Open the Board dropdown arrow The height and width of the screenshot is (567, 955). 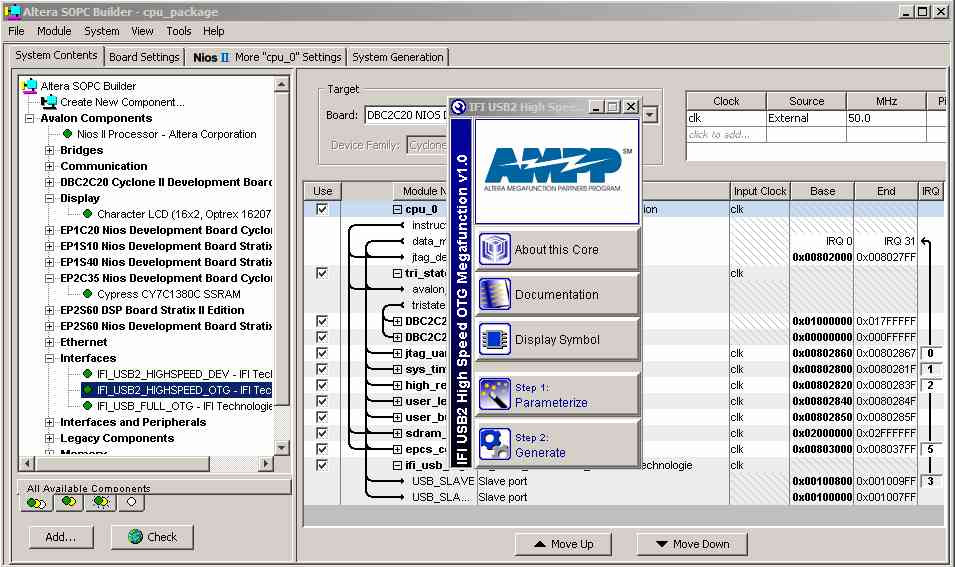point(650,114)
